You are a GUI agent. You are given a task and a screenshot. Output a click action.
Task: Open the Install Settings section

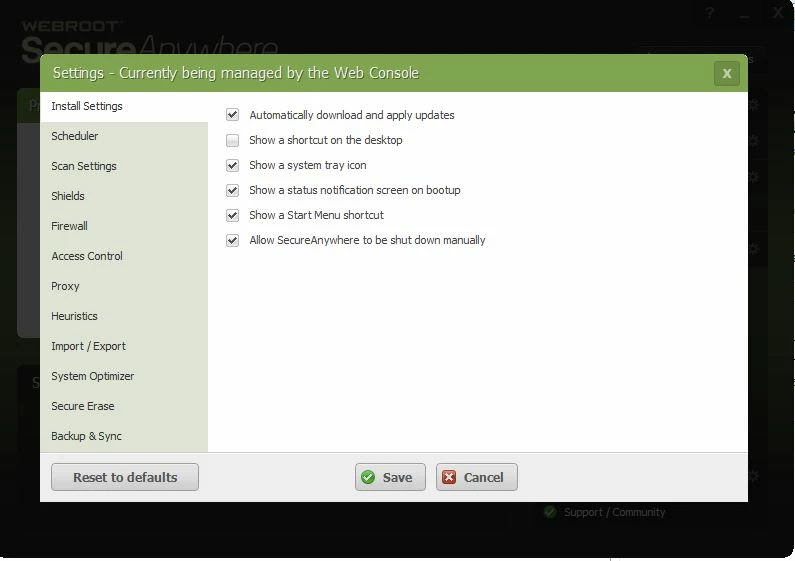(x=124, y=107)
